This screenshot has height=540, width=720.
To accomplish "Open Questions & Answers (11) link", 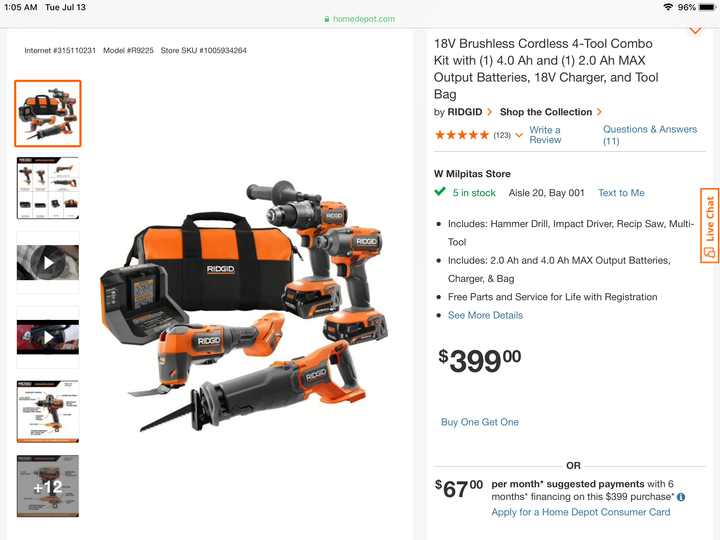I will click(x=650, y=135).
